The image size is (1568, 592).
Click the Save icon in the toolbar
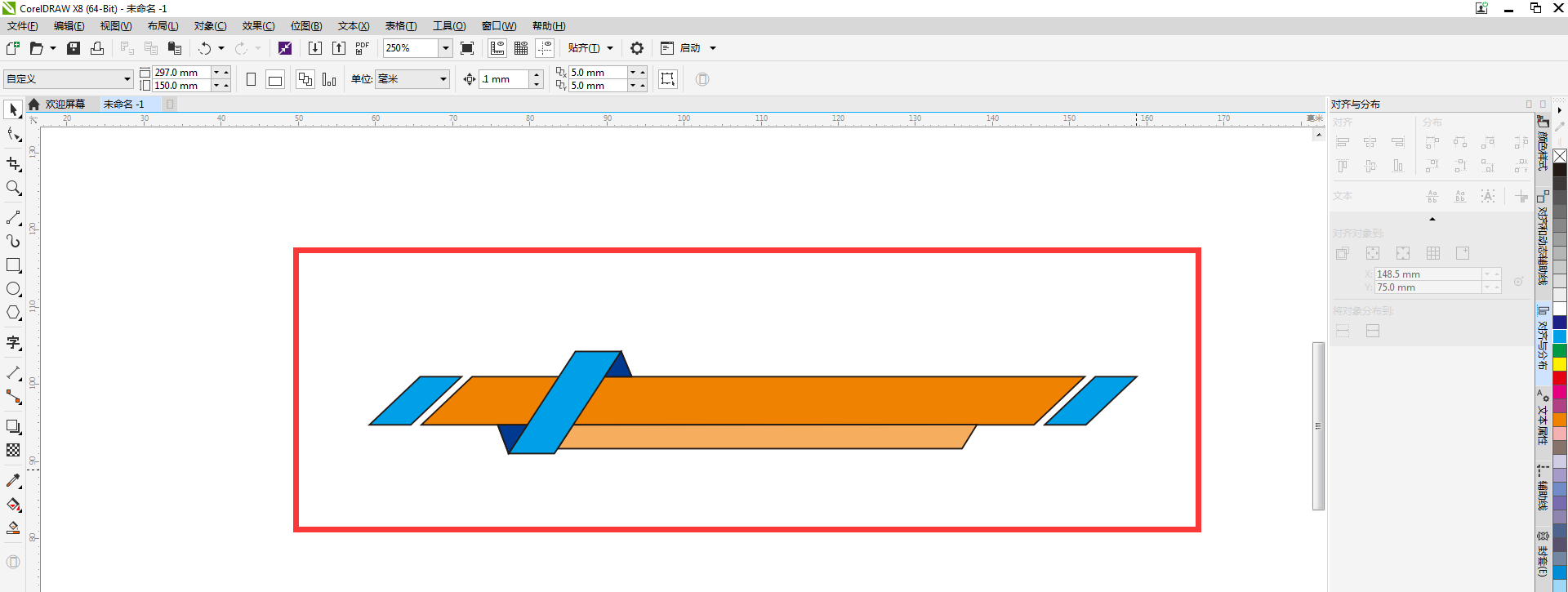tap(73, 48)
